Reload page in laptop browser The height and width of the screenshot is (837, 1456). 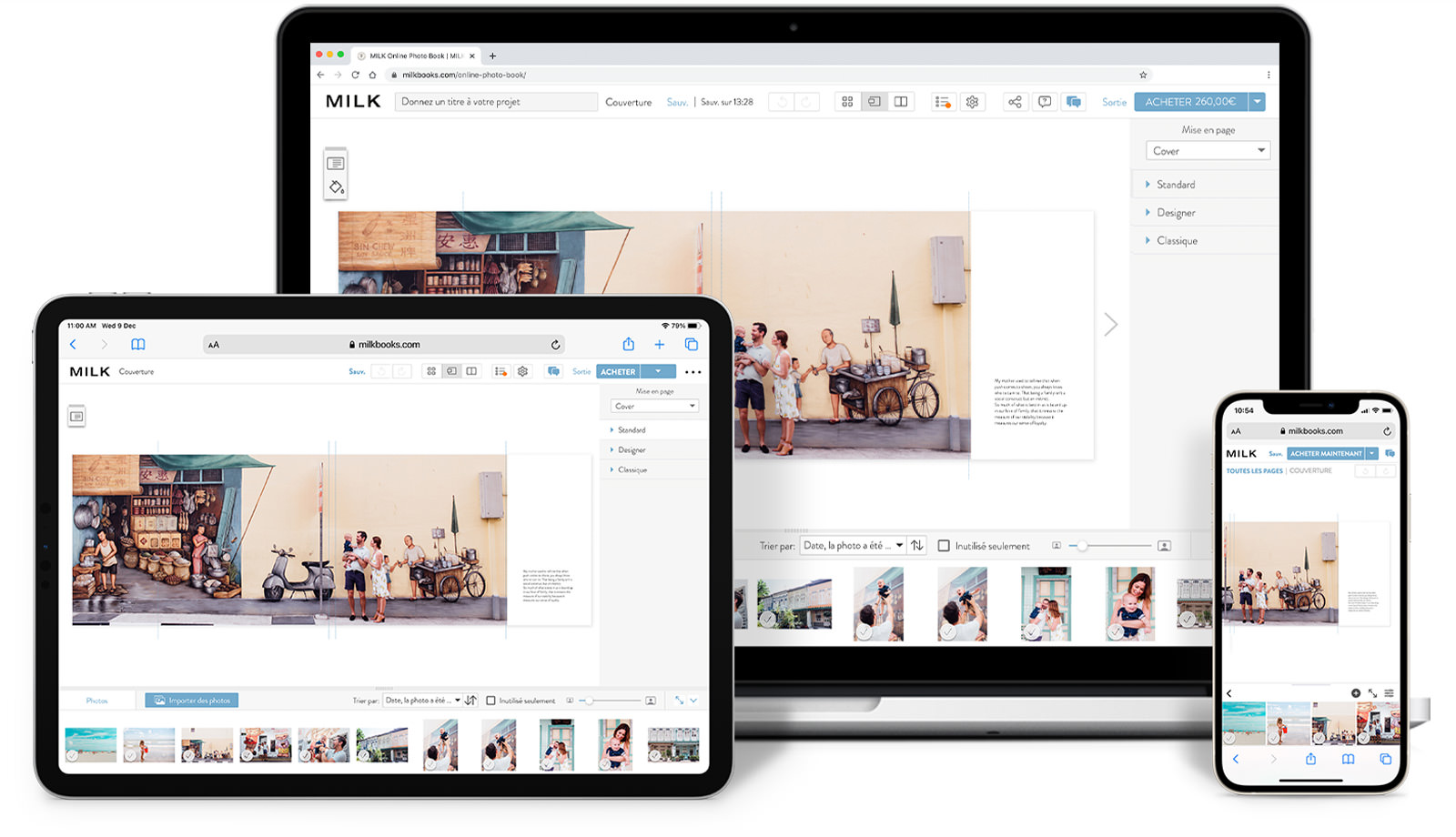(355, 75)
